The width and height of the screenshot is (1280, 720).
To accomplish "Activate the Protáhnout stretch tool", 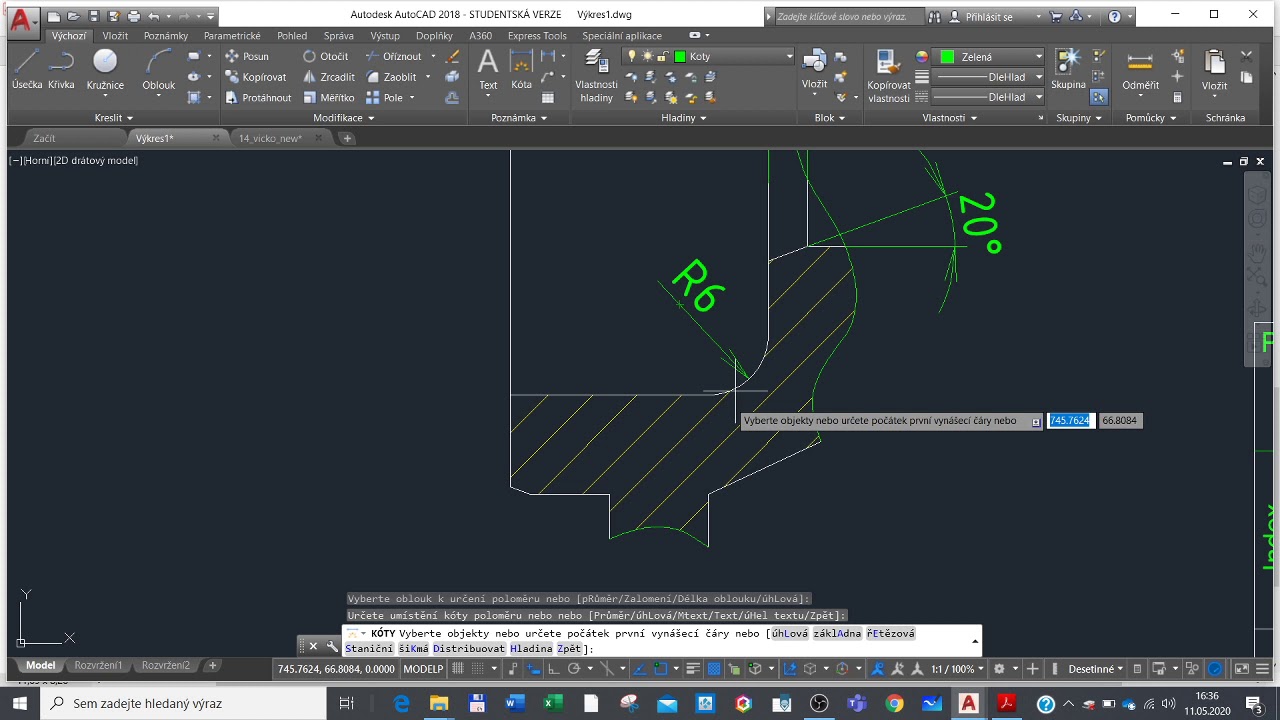I will [x=258, y=97].
